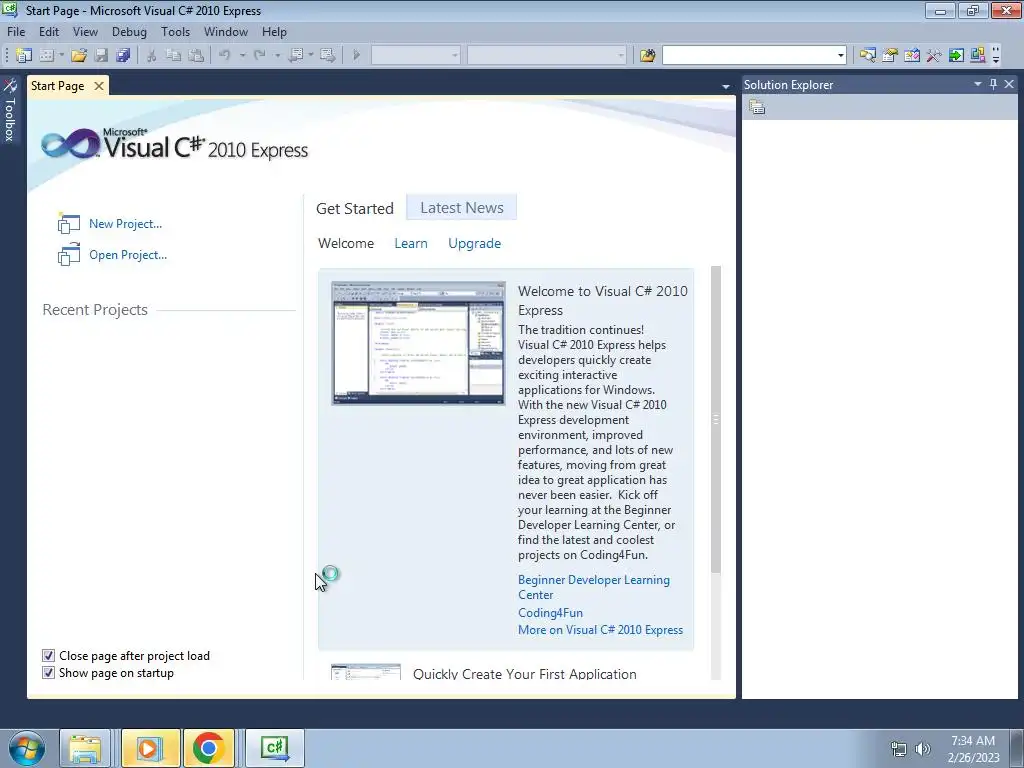Open Windows Explorer from the taskbar

coord(85,748)
